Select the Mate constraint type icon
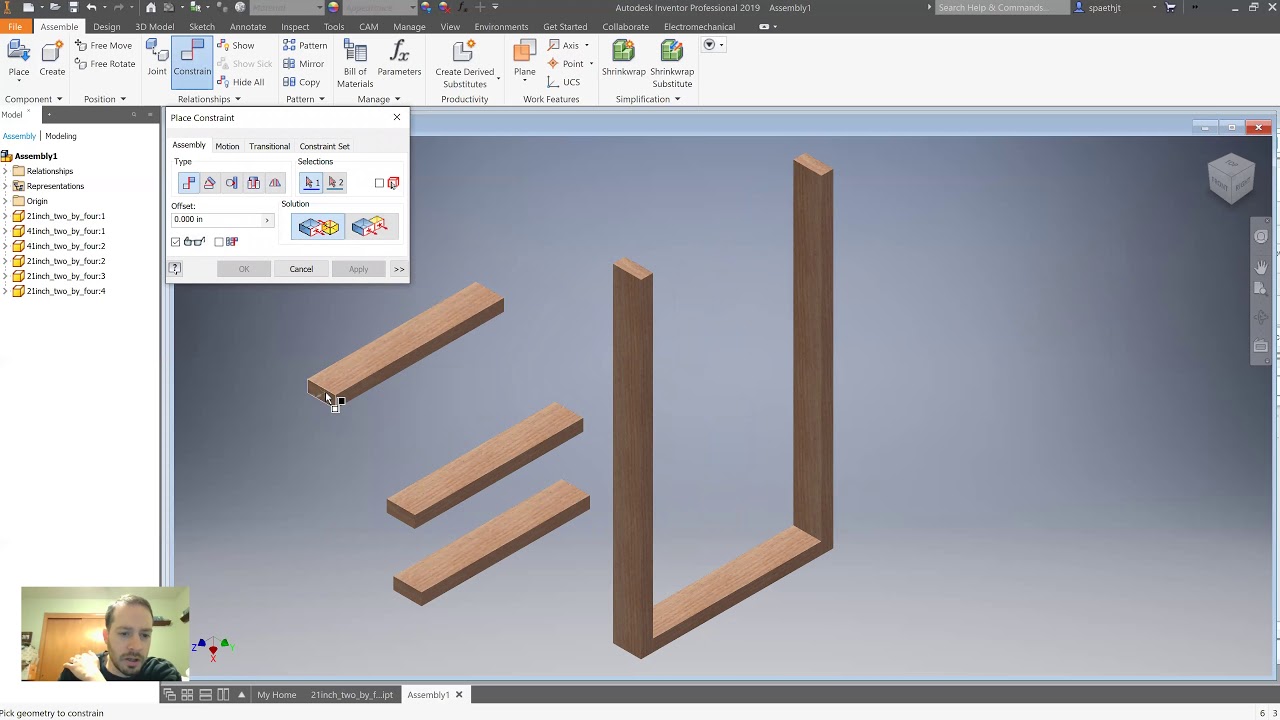Viewport: 1280px width, 720px height. (189, 183)
